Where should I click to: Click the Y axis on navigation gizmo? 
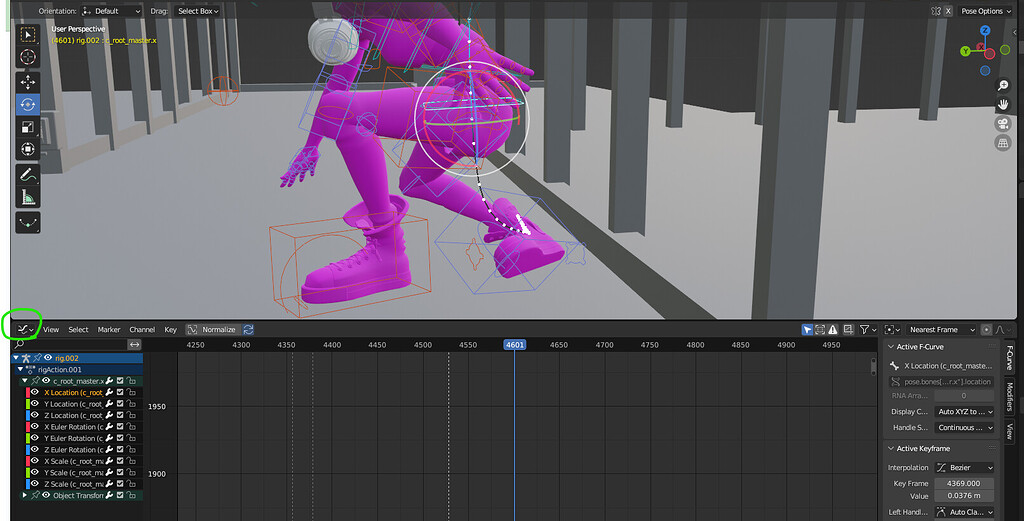click(965, 51)
